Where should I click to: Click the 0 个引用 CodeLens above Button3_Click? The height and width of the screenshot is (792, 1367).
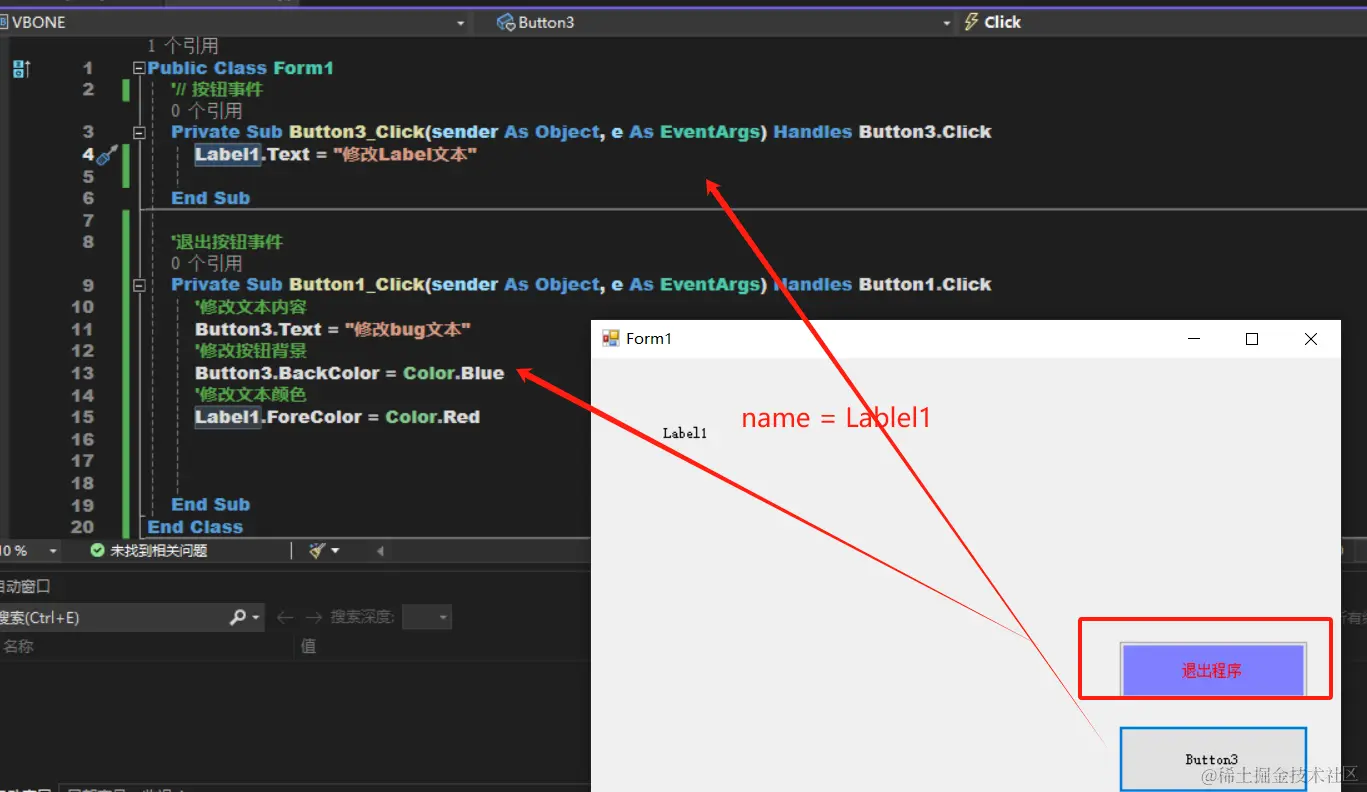click(206, 110)
